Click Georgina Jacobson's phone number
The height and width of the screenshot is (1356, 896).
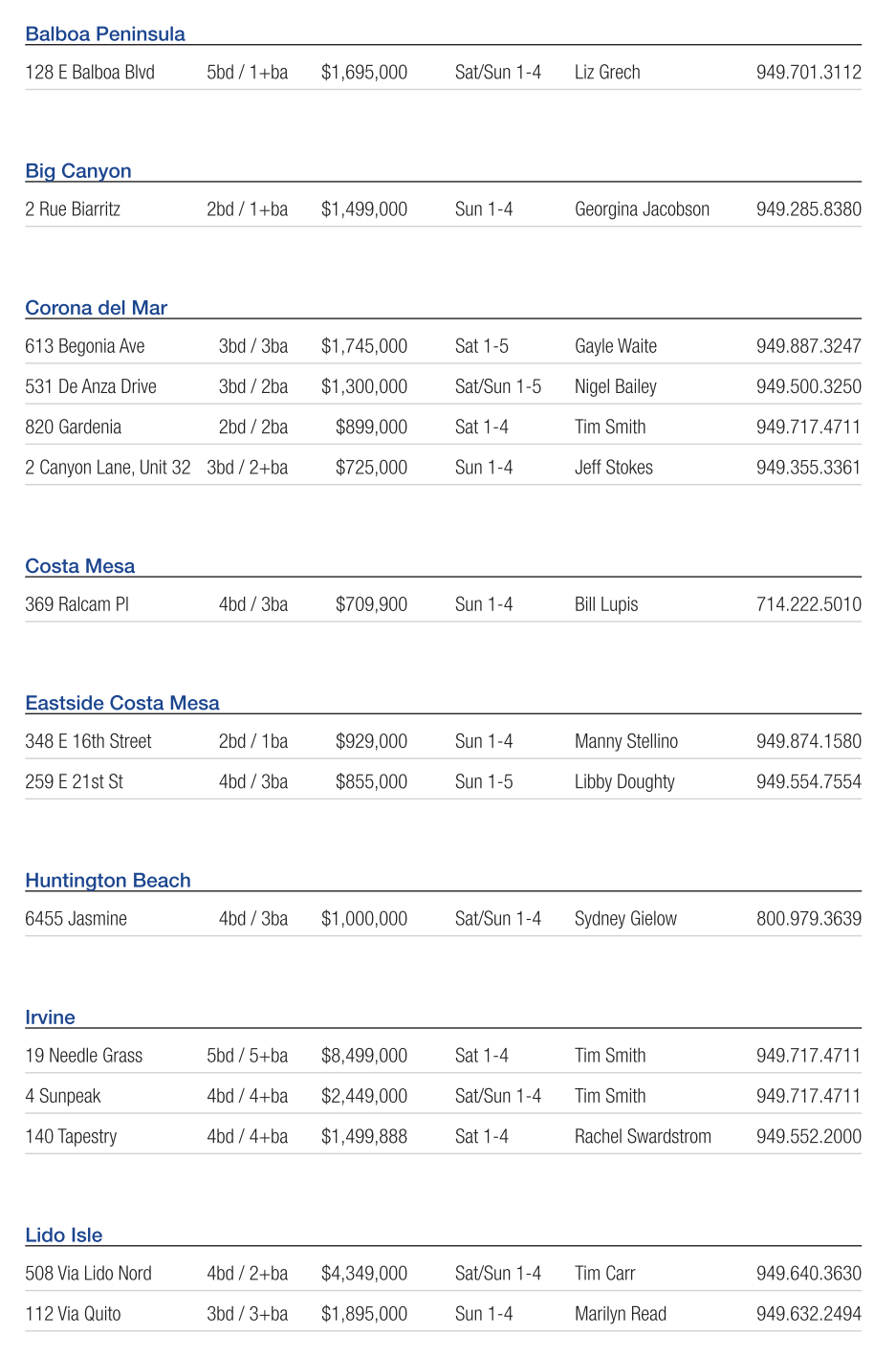(x=808, y=209)
